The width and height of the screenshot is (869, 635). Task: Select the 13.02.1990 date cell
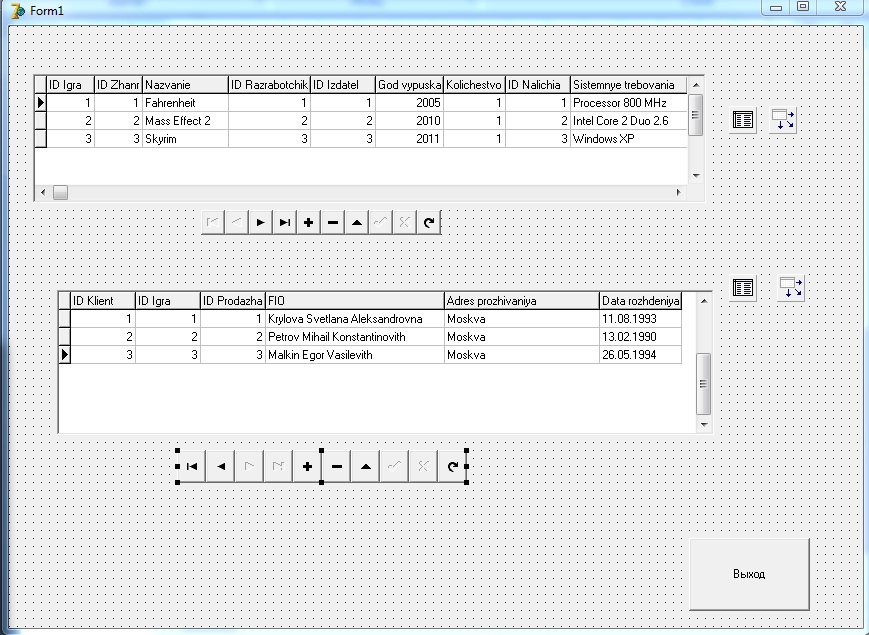[x=640, y=337]
